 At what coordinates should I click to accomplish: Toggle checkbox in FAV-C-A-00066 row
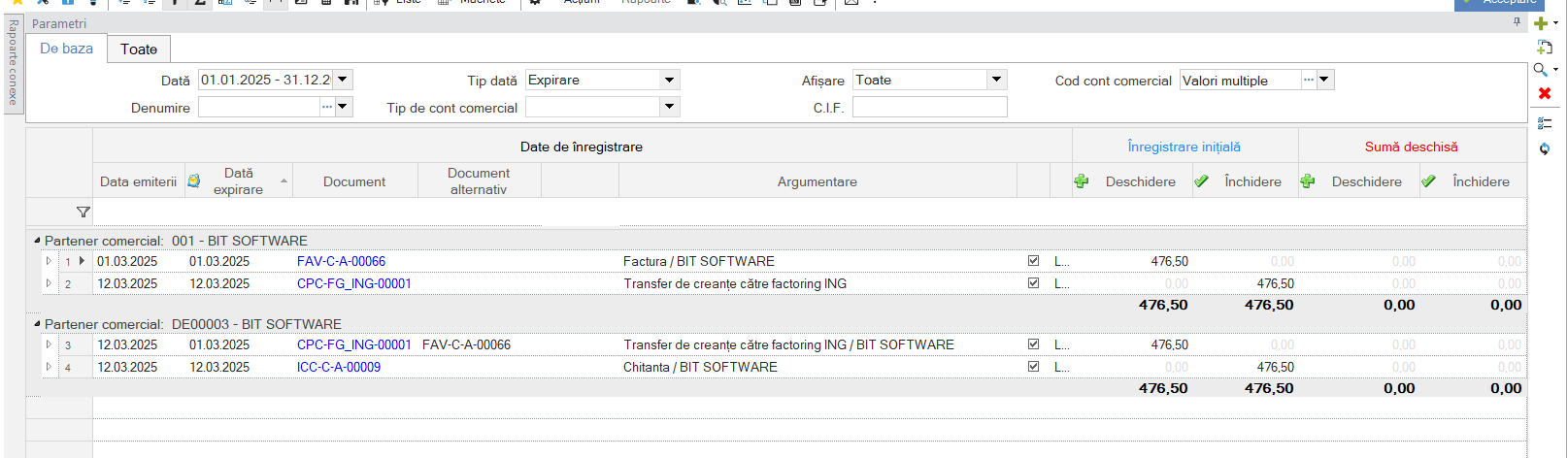coord(1033,261)
